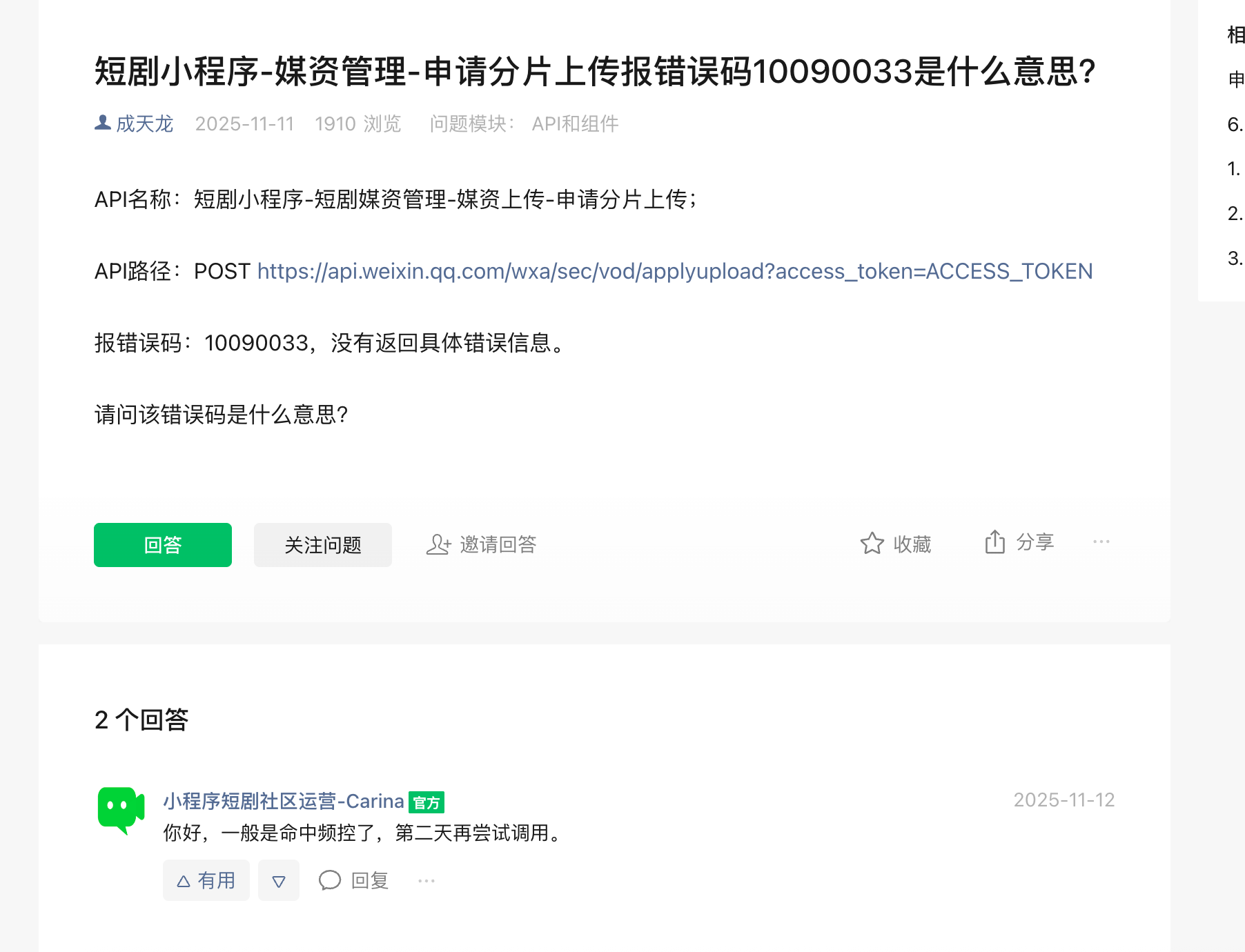Click the green 回答 button
Screen dimensions: 1245x952
(163, 545)
